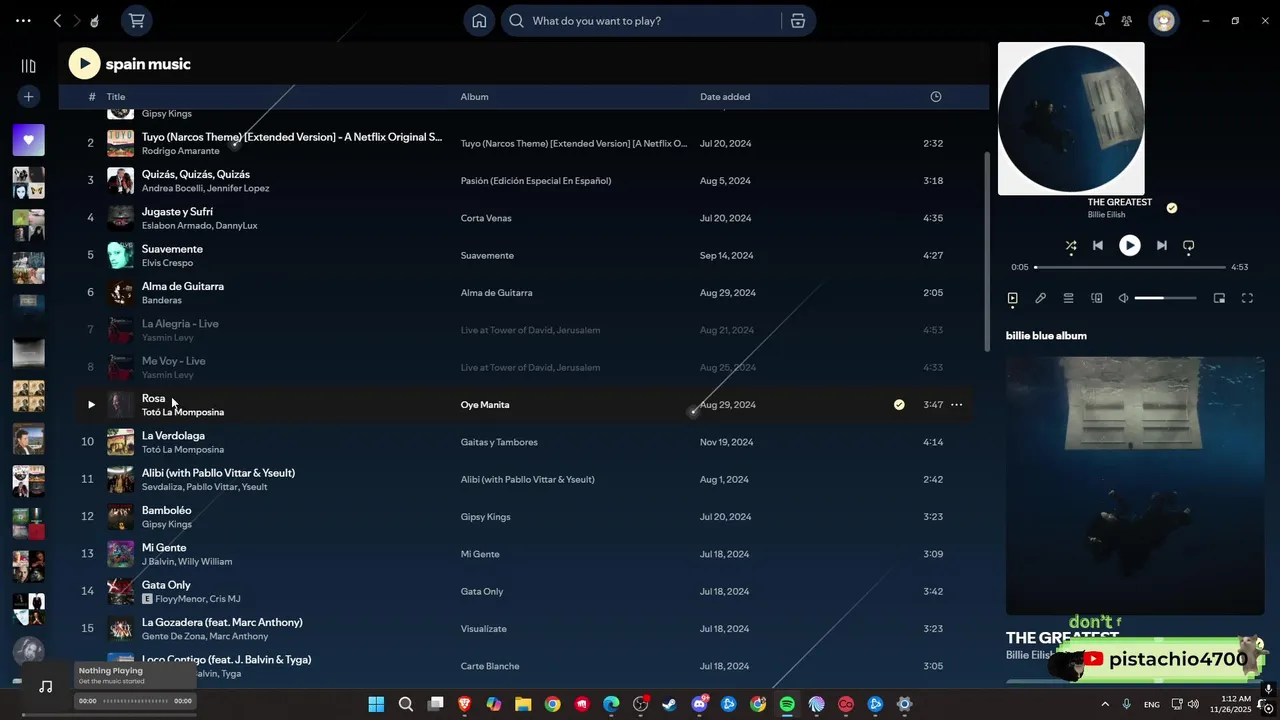Create a new playlist with plus icon

pos(28,96)
